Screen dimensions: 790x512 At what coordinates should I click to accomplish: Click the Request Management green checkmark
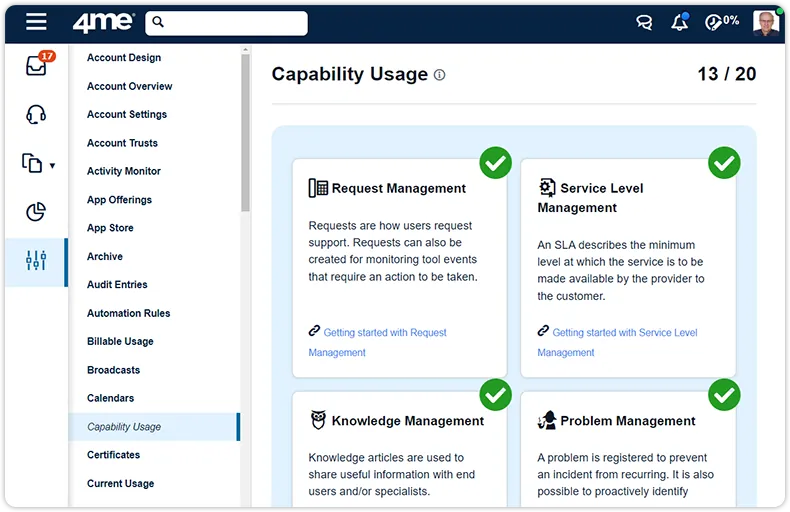pyautogui.click(x=496, y=163)
